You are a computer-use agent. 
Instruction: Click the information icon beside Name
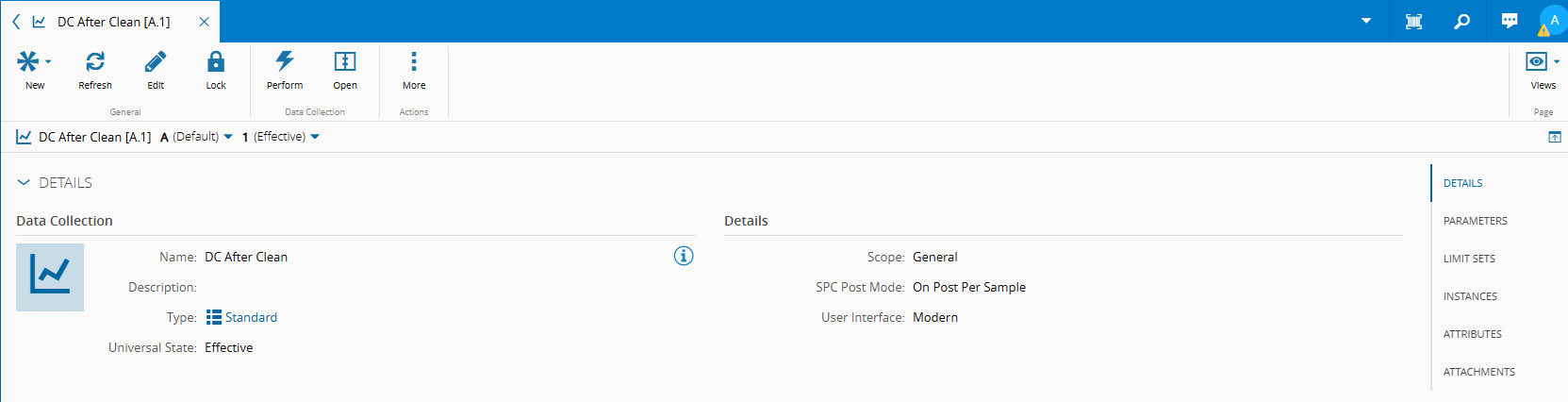(684, 256)
